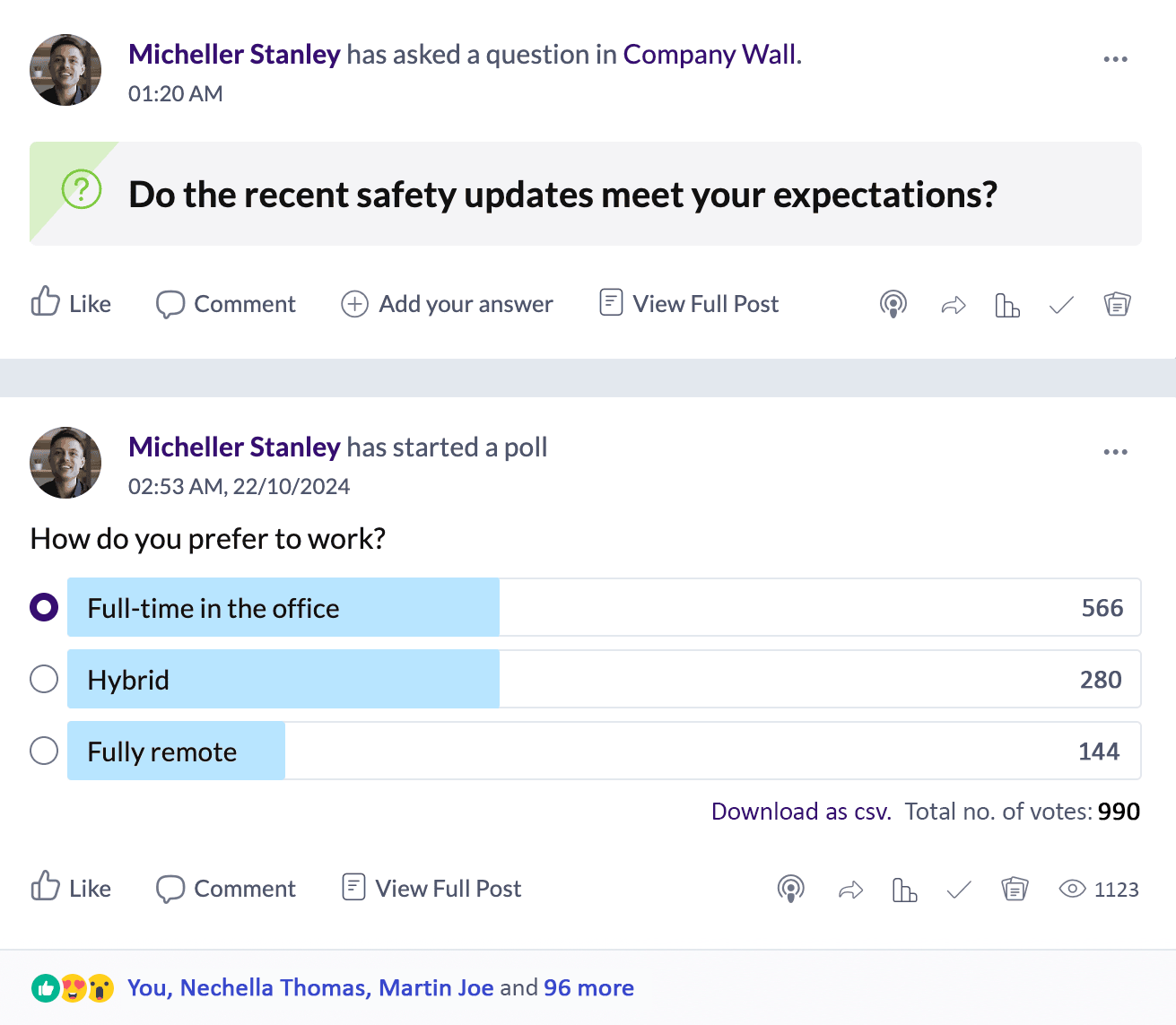The width and height of the screenshot is (1176, 1025).
Task: Click 'Add your answer' on the question
Action: tap(447, 304)
